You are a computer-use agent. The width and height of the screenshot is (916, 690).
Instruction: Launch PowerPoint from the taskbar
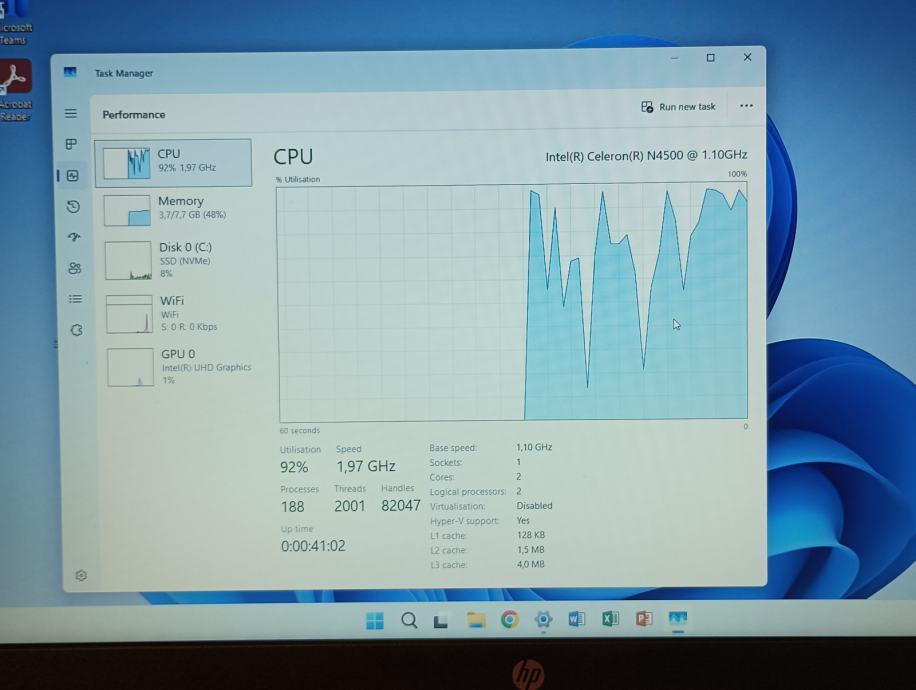(644, 618)
